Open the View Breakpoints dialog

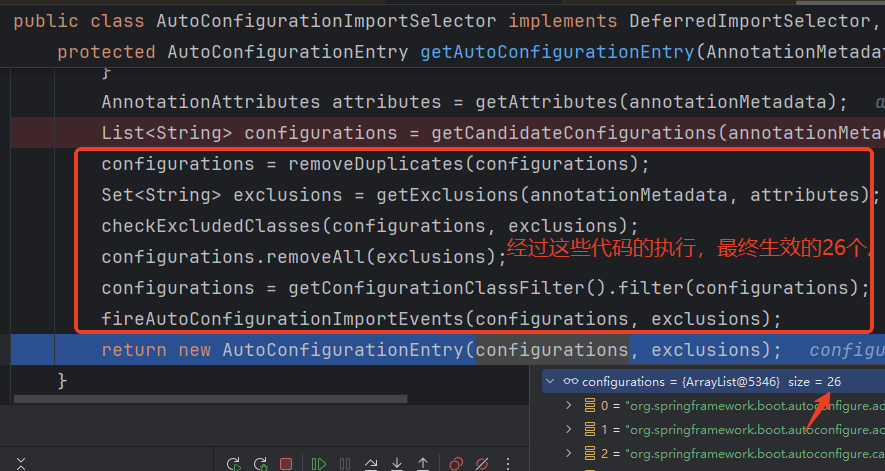point(456,463)
